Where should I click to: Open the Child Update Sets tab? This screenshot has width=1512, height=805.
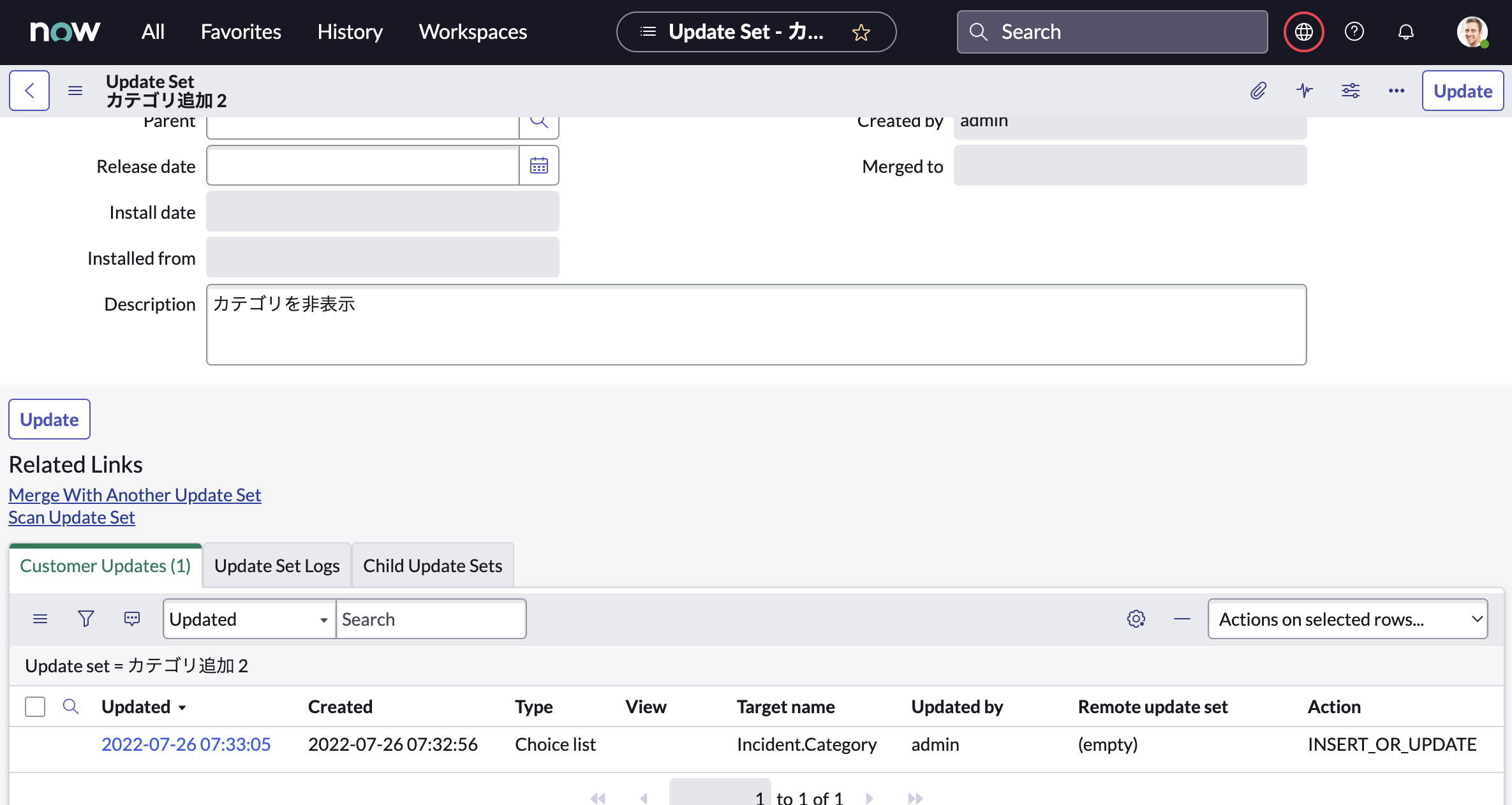click(433, 566)
